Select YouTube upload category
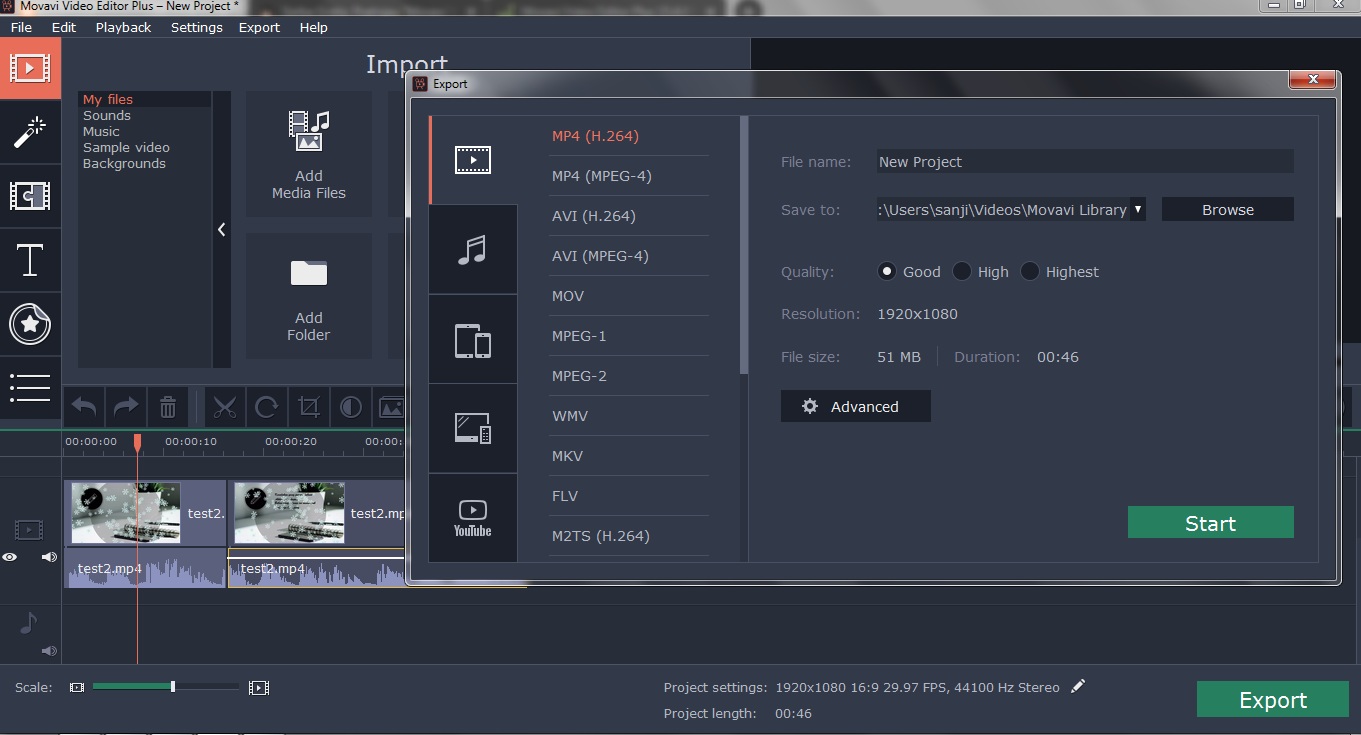 click(473, 518)
